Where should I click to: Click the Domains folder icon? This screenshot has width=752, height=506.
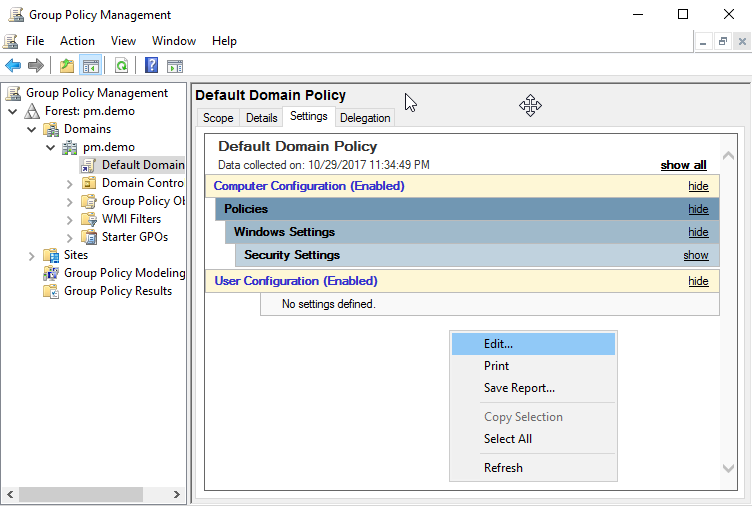point(51,129)
